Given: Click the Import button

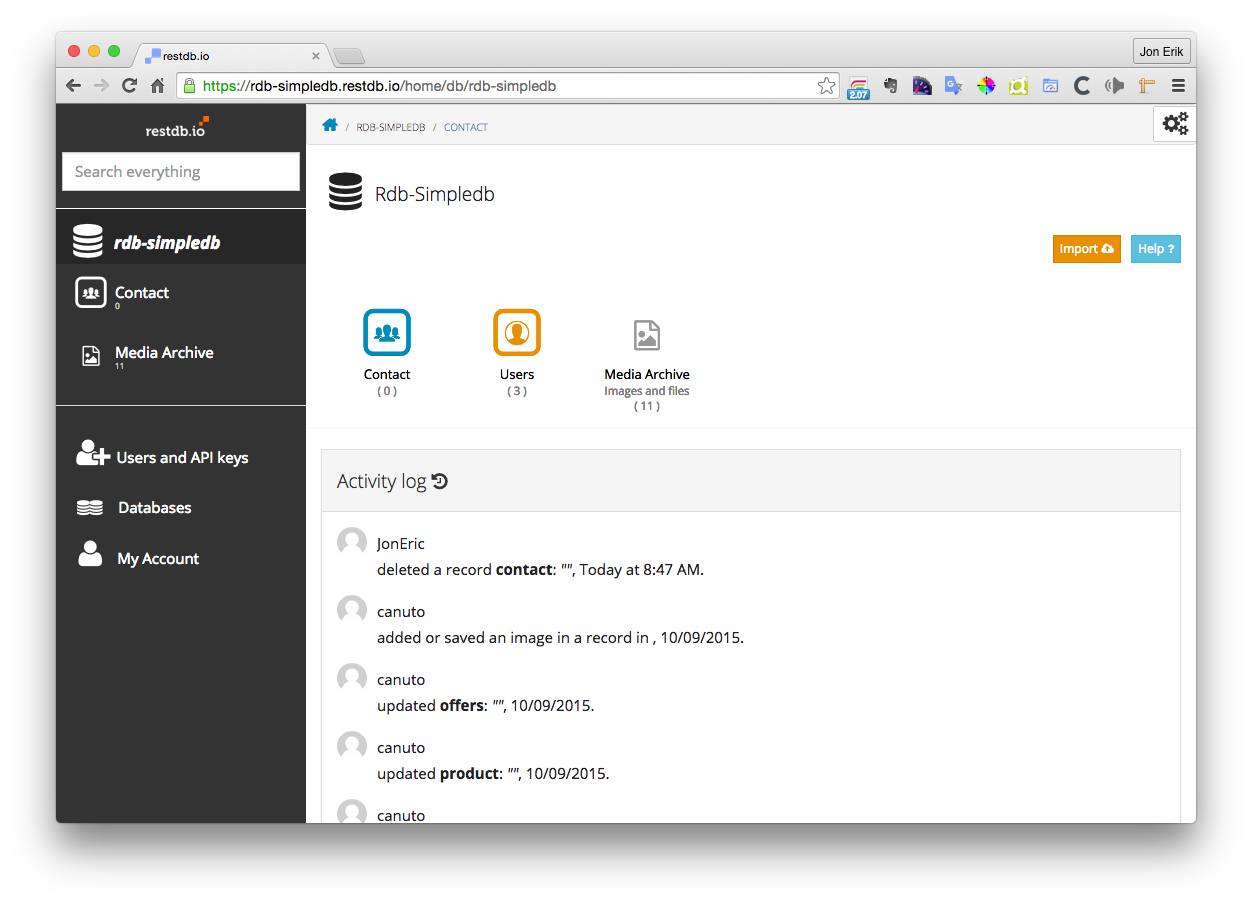Looking at the screenshot, I should coord(1086,249).
